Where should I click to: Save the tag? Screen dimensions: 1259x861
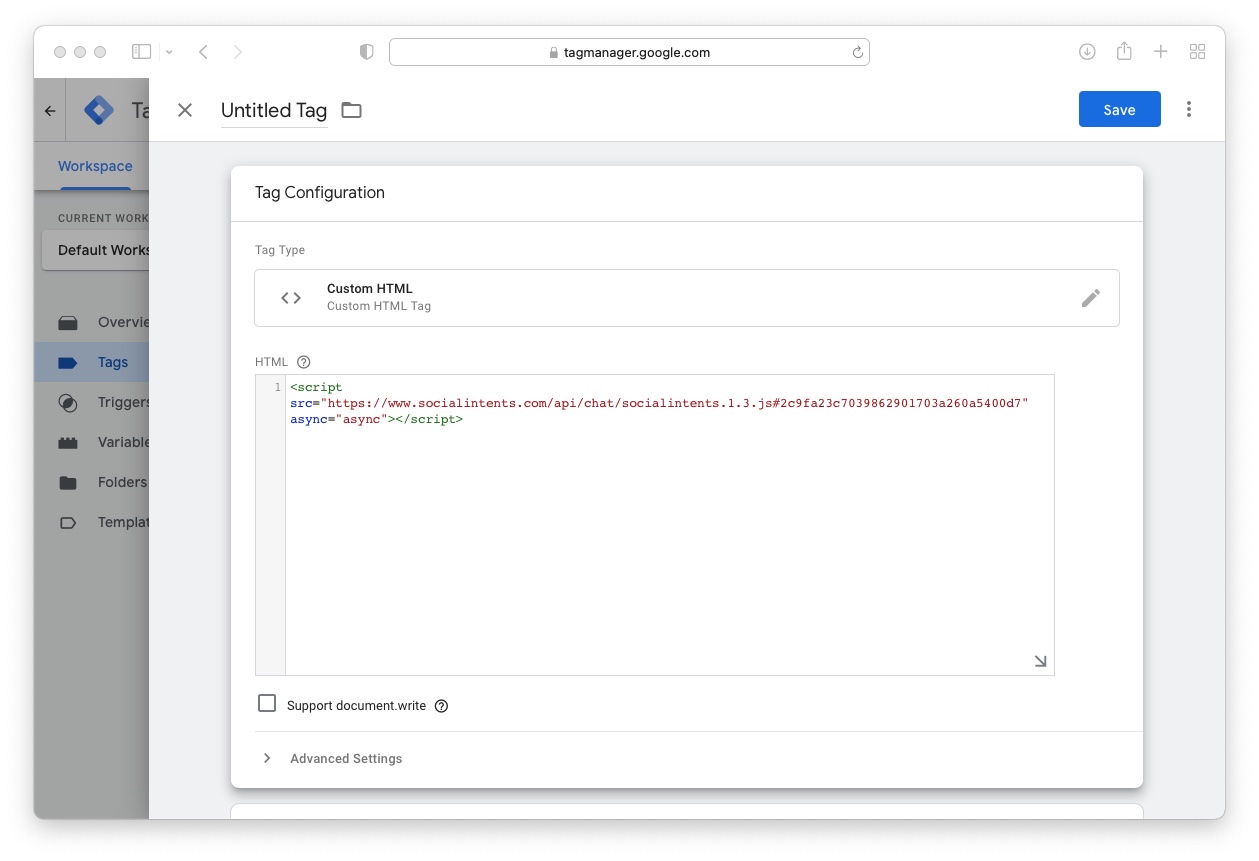[1119, 109]
